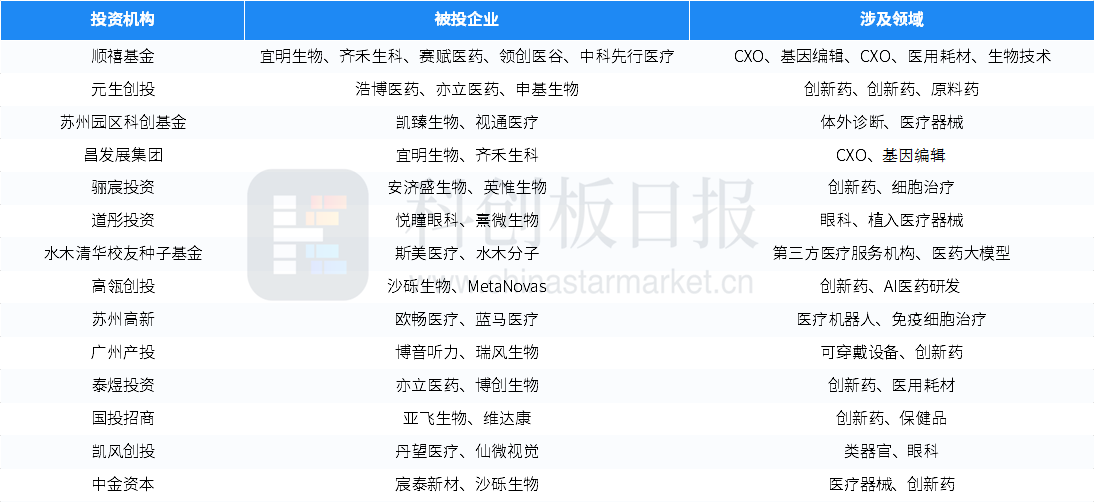1095x503 pixels.
Task: Click the 丹望医疗、仙微视觉 cell
Action: [x=466, y=451]
